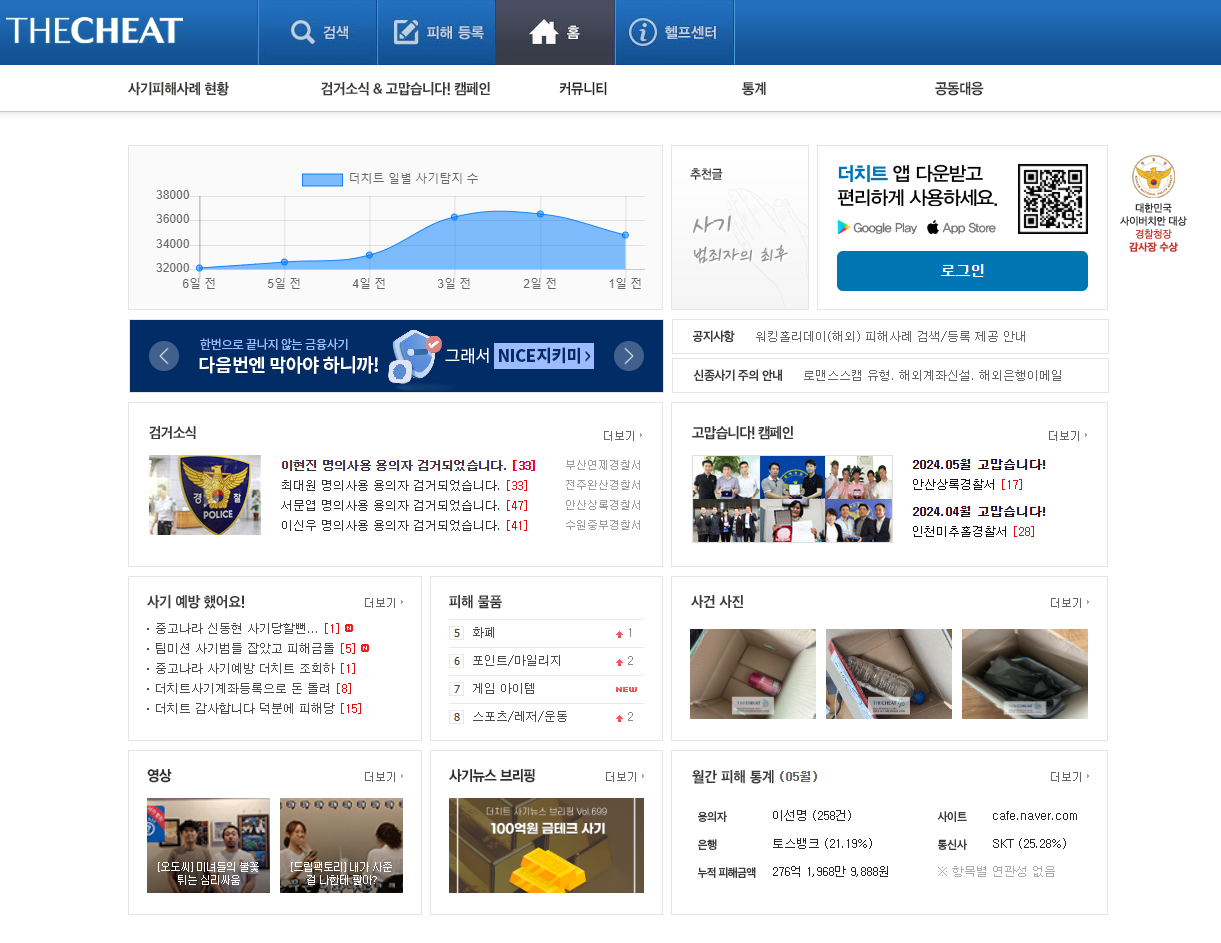Click the police award emblem
Screen dimensions: 1221x943
click(1153, 176)
